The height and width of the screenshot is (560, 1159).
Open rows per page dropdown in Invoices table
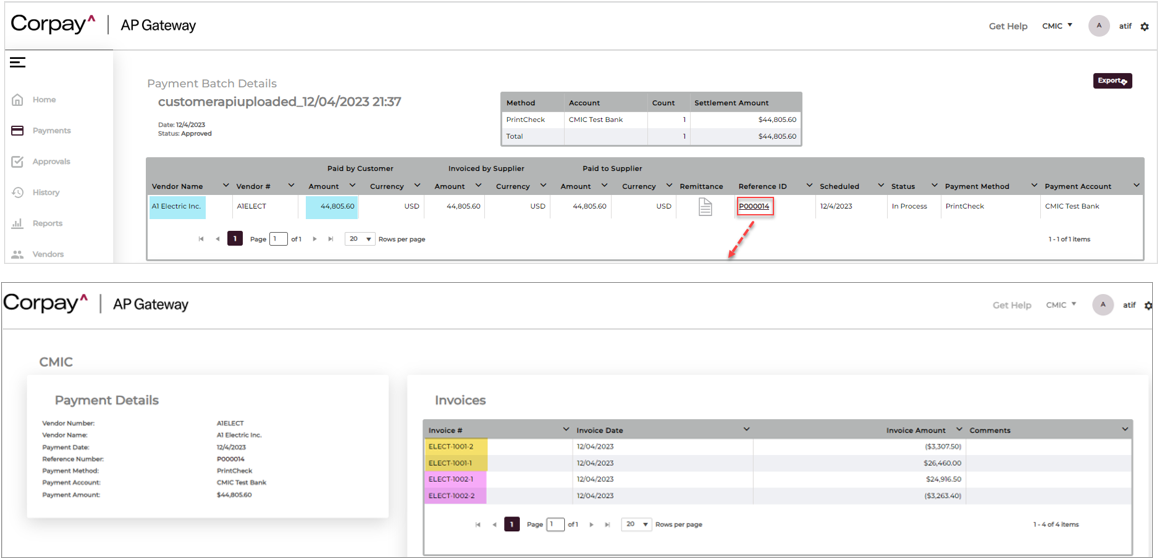click(636, 525)
